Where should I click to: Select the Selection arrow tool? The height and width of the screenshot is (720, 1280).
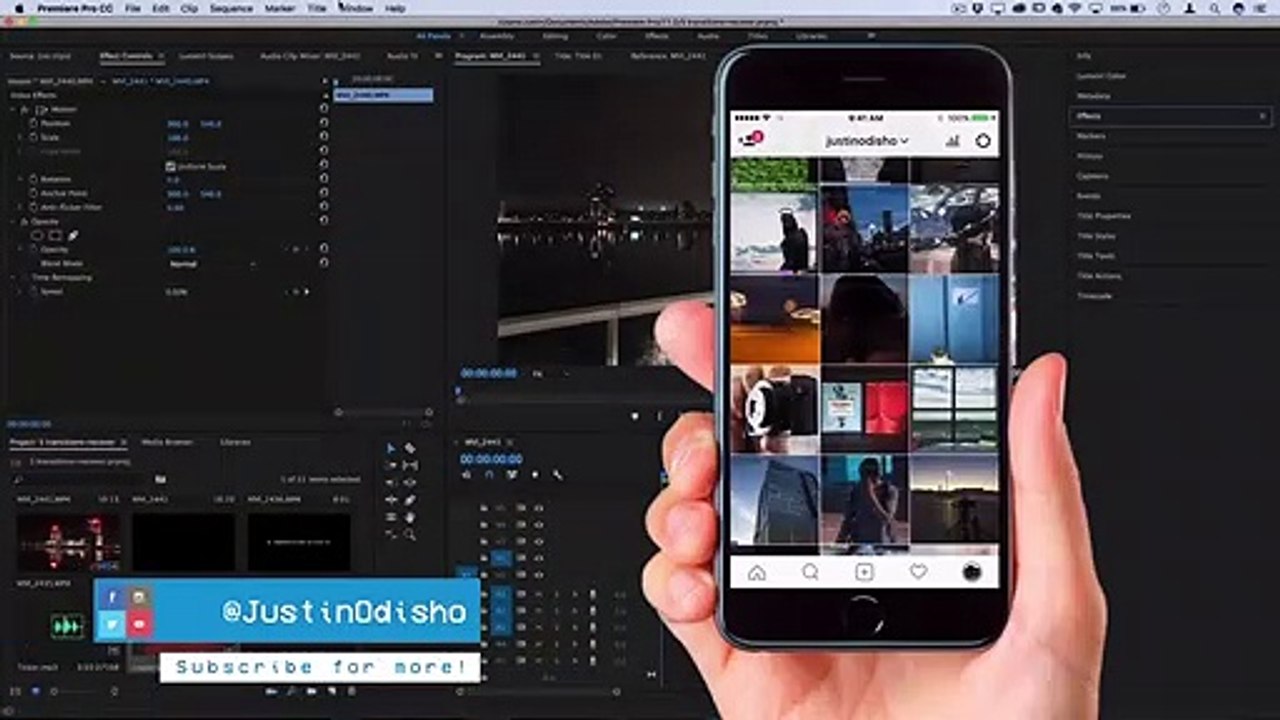(391, 449)
